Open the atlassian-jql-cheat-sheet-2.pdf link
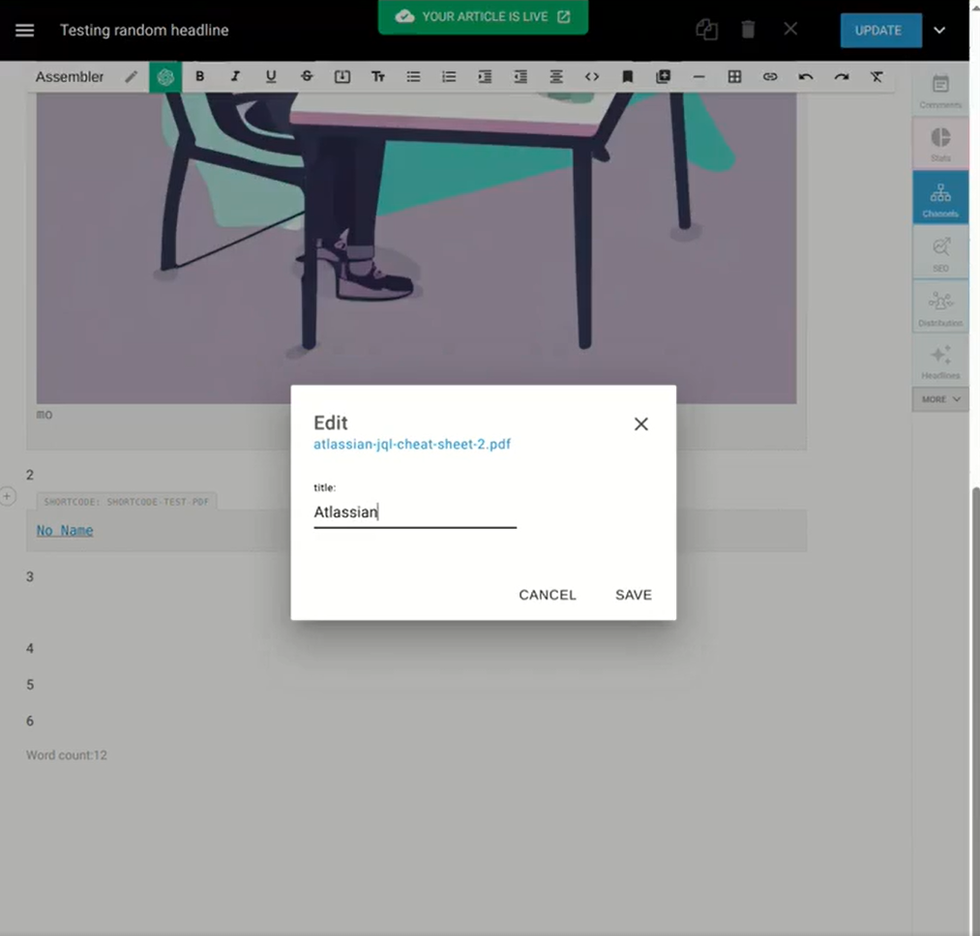The height and width of the screenshot is (936, 980). [412, 444]
